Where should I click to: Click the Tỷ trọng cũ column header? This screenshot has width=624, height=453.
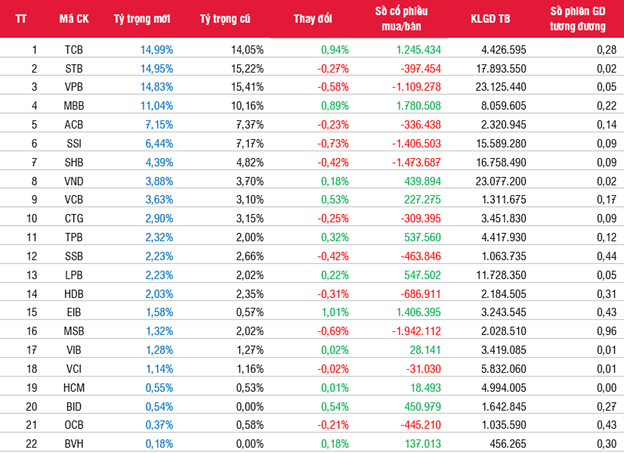click(x=225, y=19)
